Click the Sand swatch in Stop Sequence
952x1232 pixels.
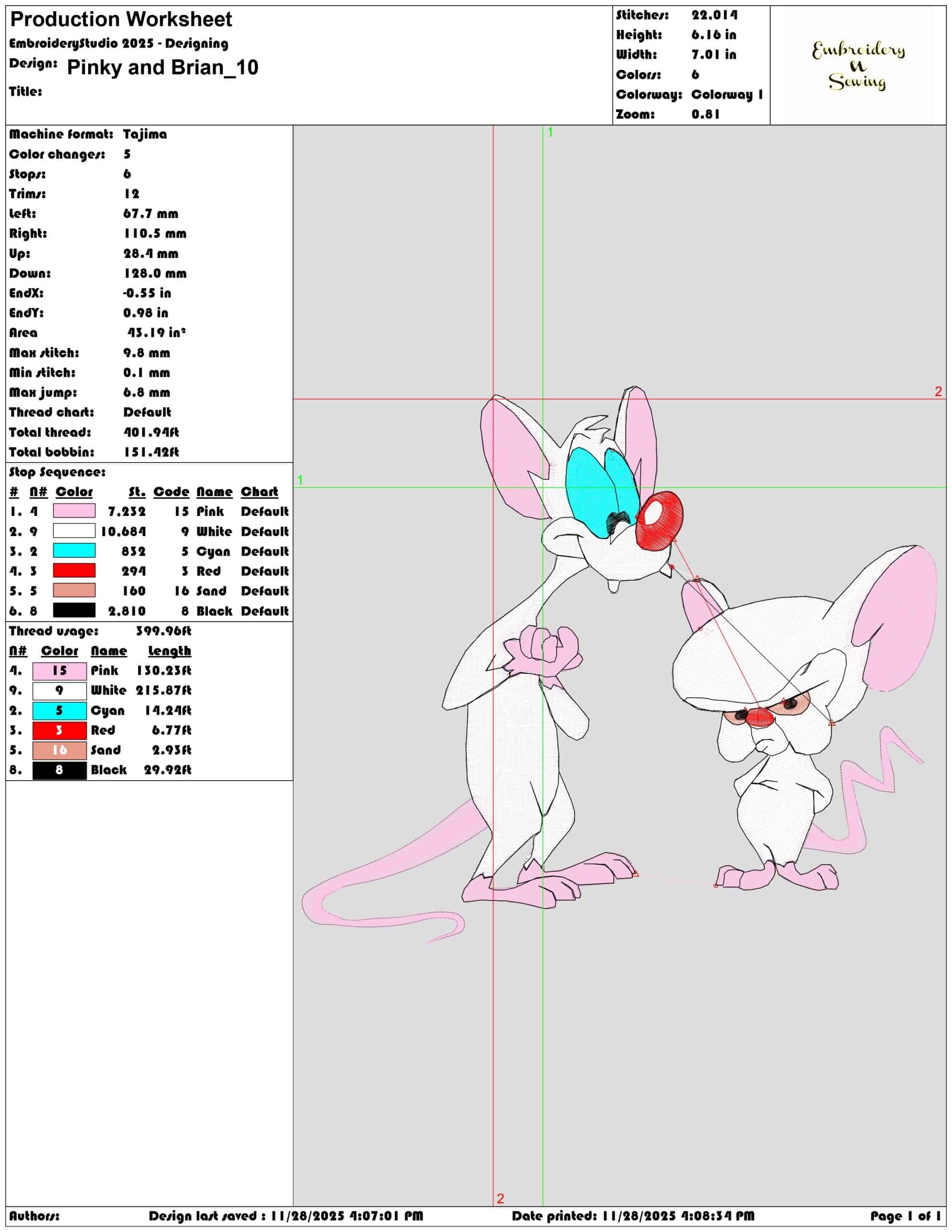click(x=74, y=590)
